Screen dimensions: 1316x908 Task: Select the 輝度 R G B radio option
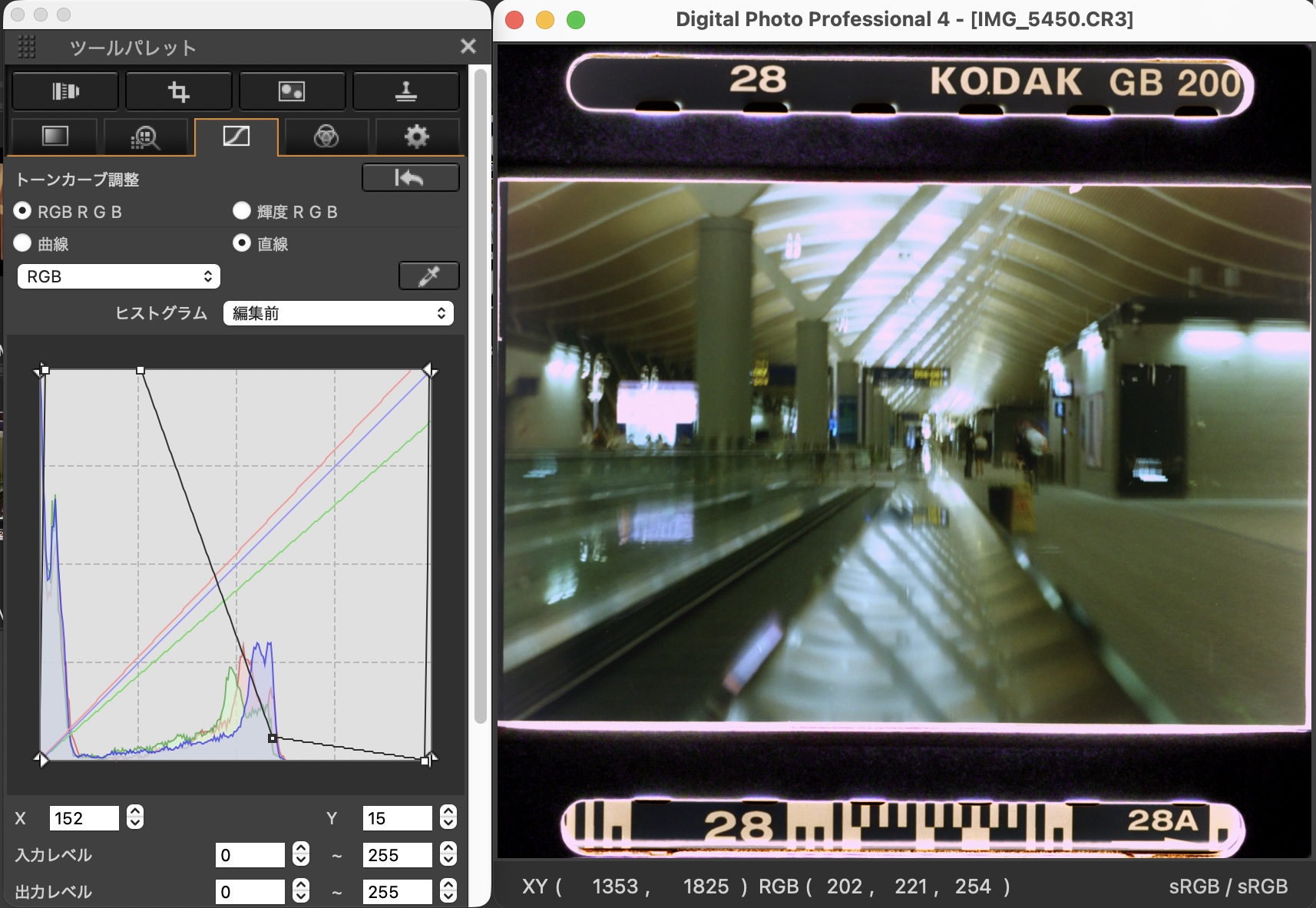tap(242, 211)
